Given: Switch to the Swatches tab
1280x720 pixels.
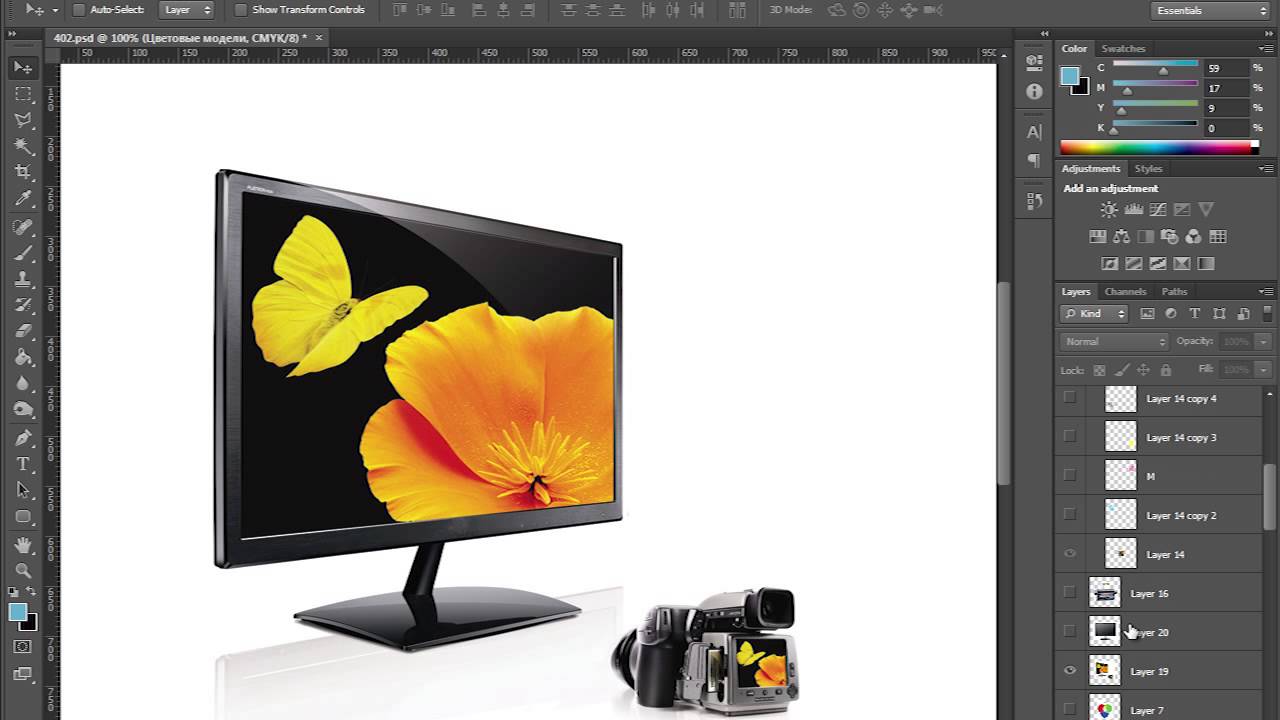Looking at the screenshot, I should [1123, 48].
